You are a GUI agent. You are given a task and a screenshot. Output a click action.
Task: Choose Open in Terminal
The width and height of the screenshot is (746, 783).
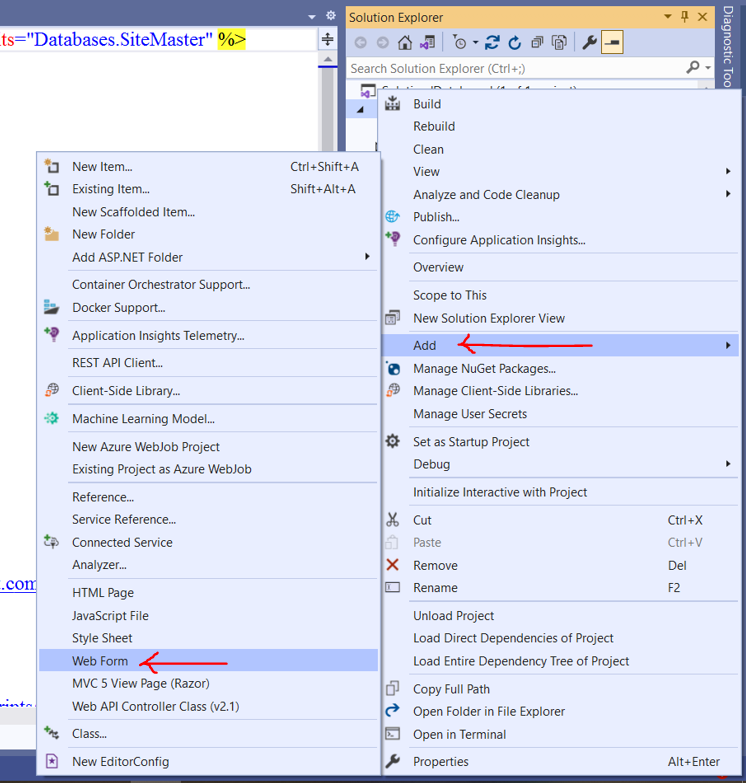pos(560,734)
